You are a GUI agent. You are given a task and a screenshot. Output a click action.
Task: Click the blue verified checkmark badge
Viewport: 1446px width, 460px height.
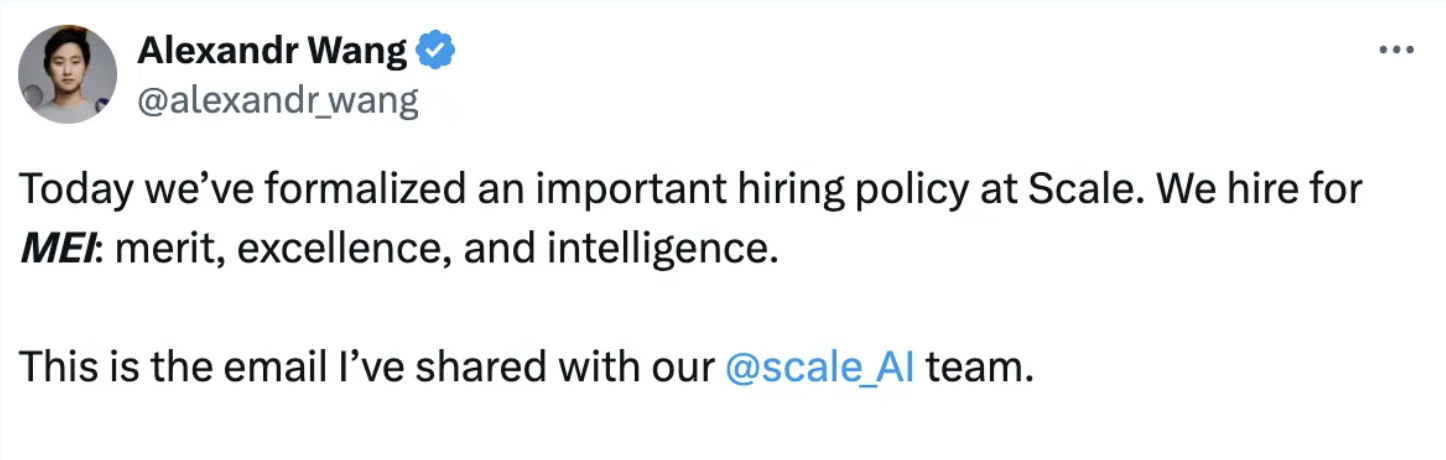(x=435, y=50)
